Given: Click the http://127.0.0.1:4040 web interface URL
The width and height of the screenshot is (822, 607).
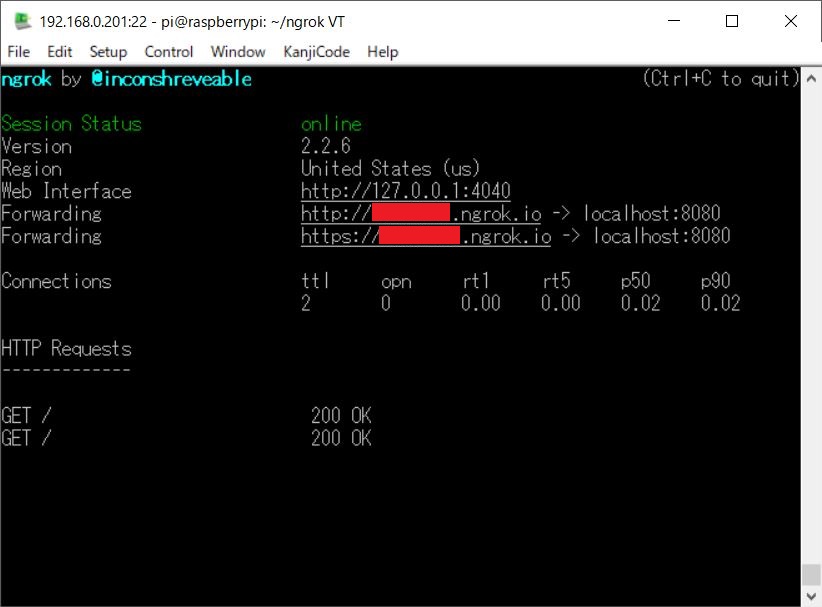Looking at the screenshot, I should (x=406, y=191).
